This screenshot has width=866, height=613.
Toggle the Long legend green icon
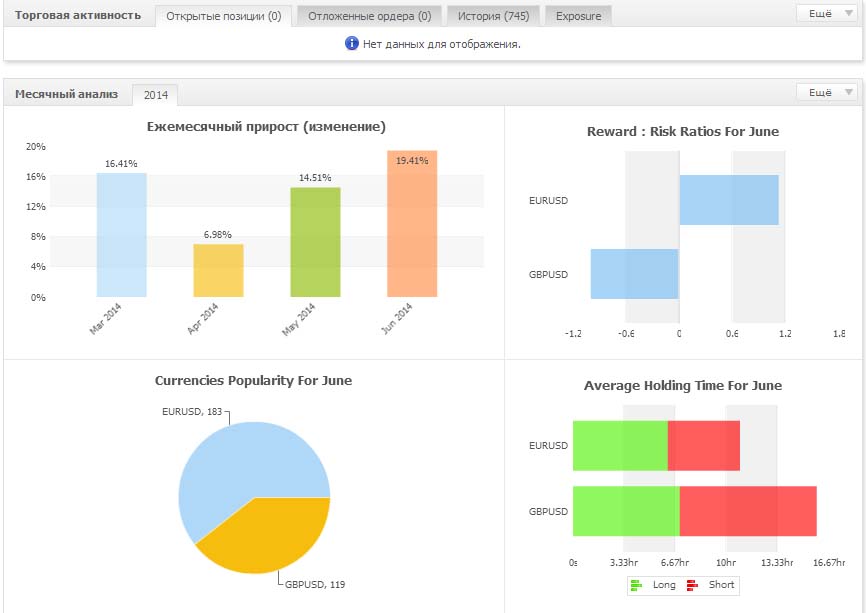[x=637, y=585]
